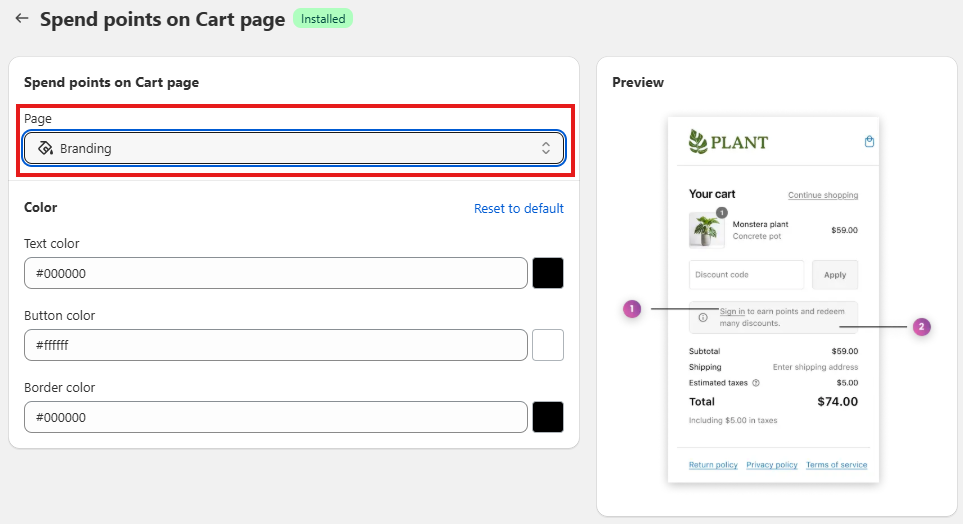Click the back arrow beside page title

pyautogui.click(x=21, y=18)
